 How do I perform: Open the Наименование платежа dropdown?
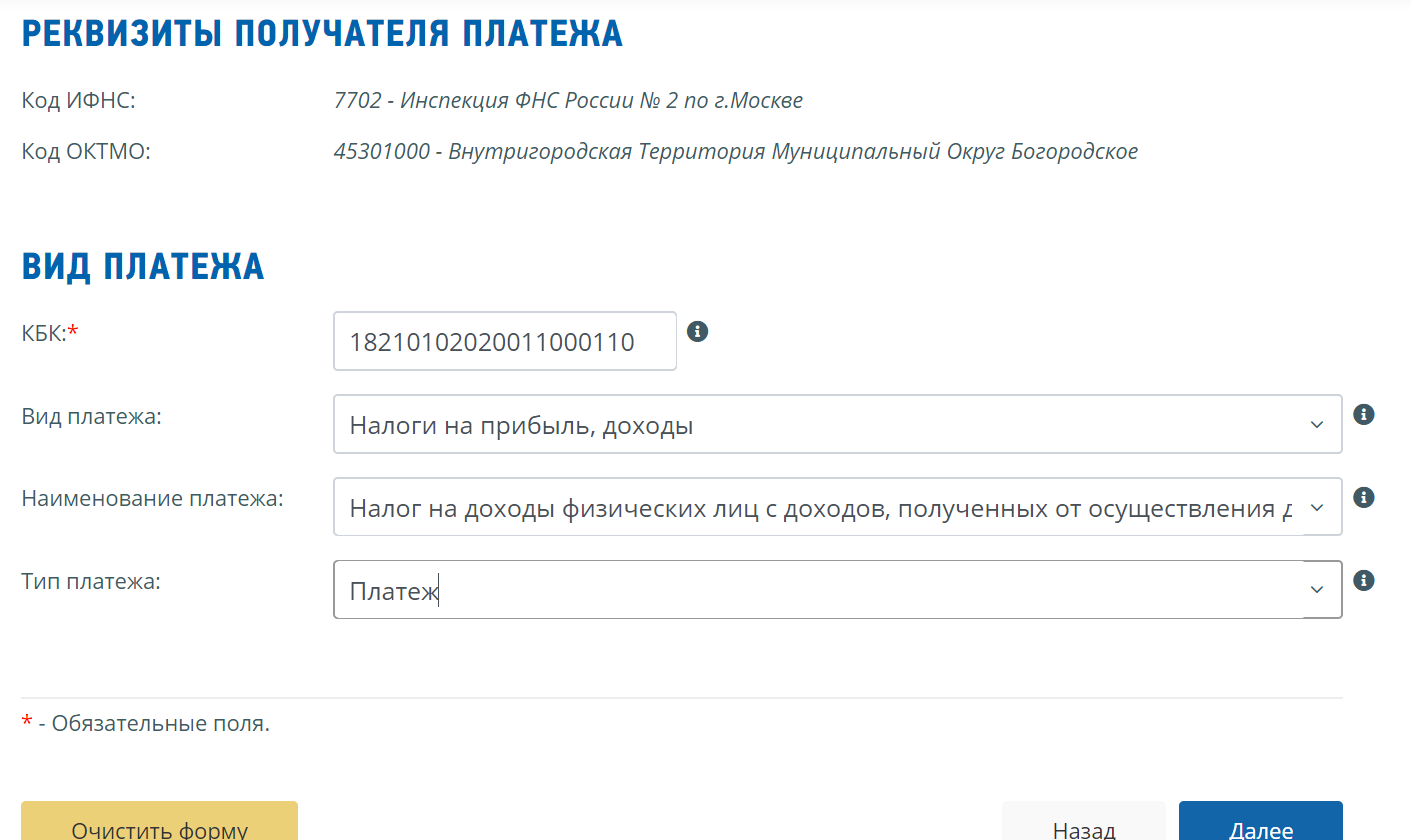pos(837,507)
